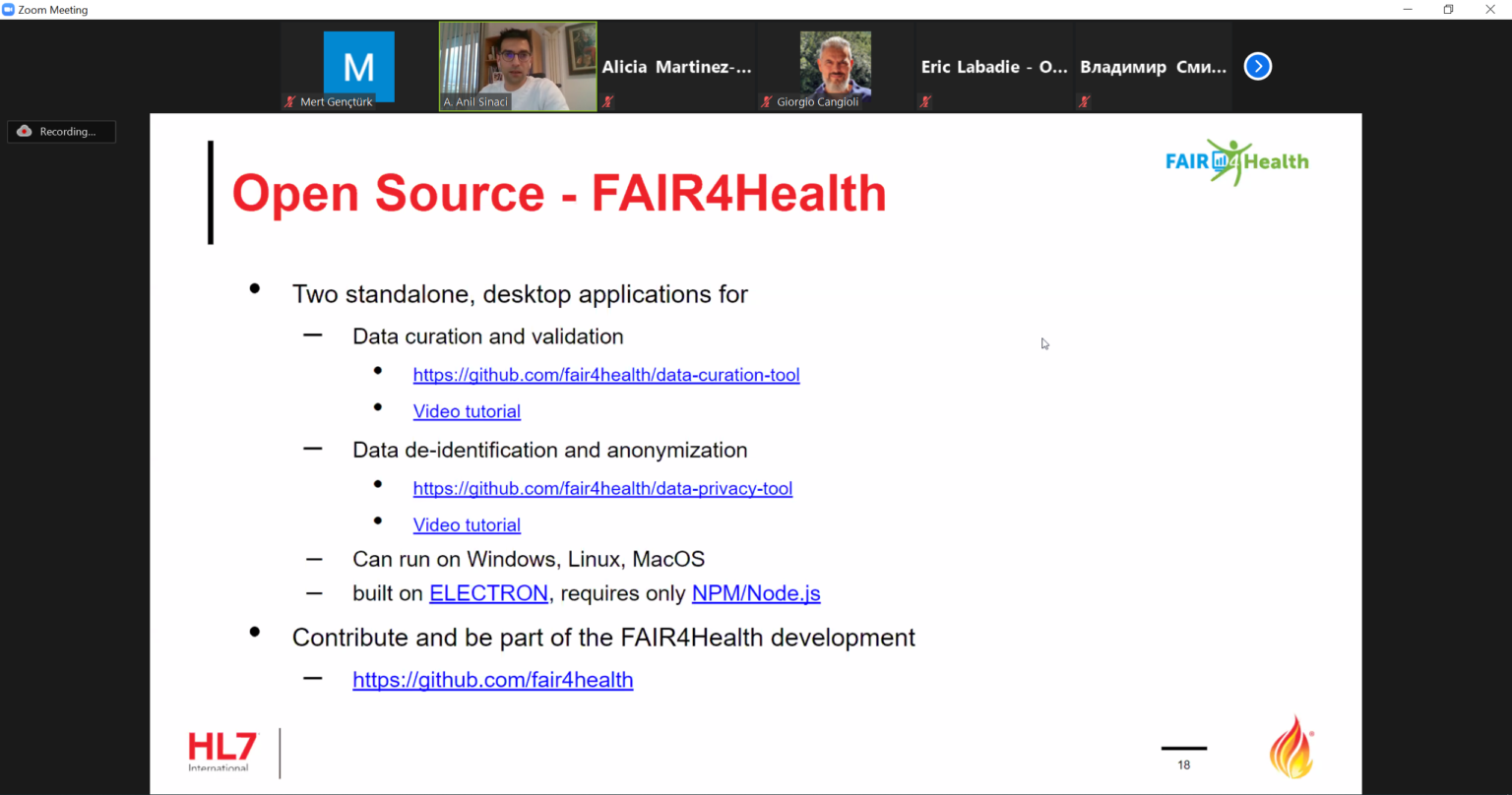1512x795 pixels.
Task: Open the data-privacy-tool GitHub link
Action: [602, 488]
